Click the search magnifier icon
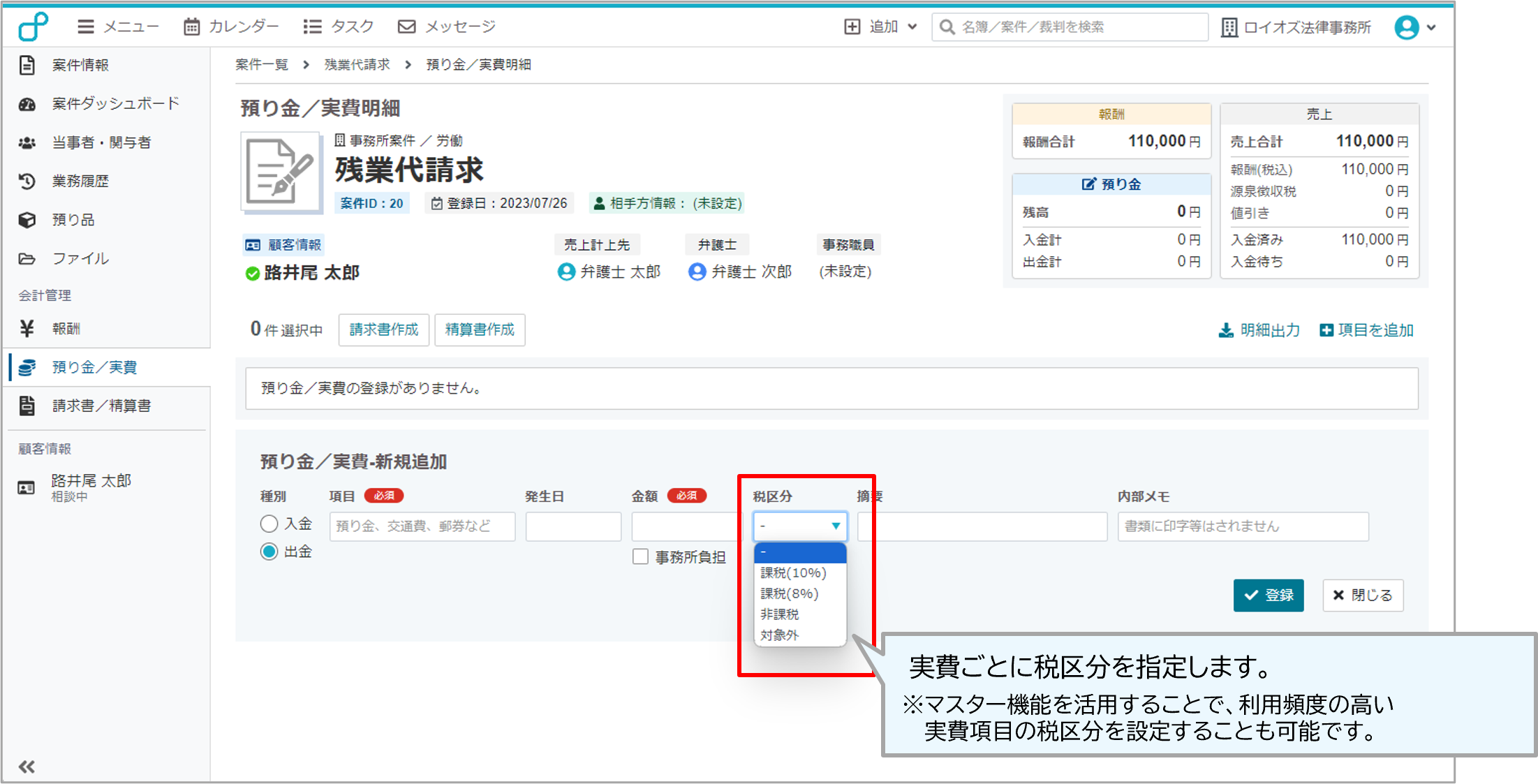 point(947,27)
